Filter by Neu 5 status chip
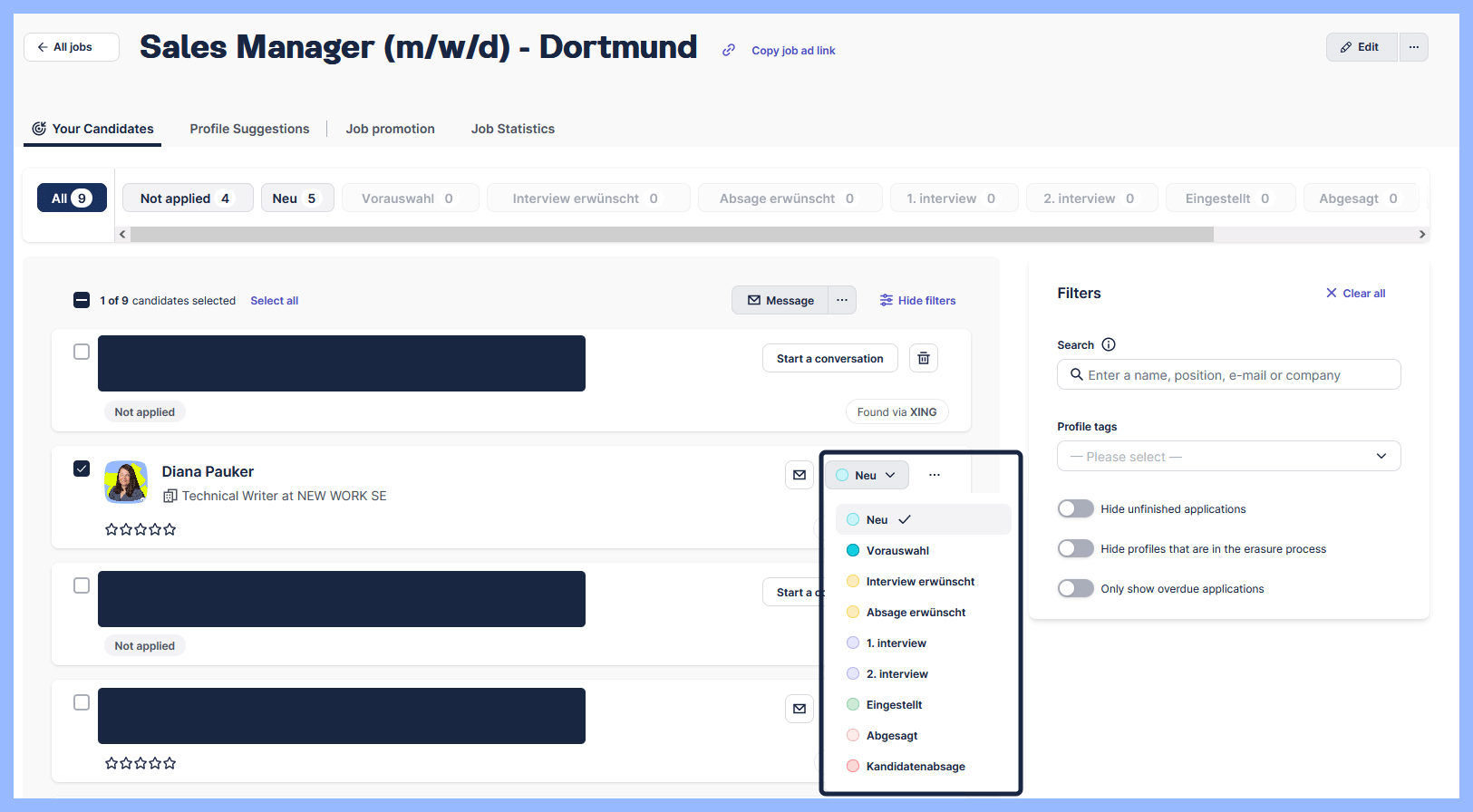This screenshot has width=1473, height=812. (297, 198)
